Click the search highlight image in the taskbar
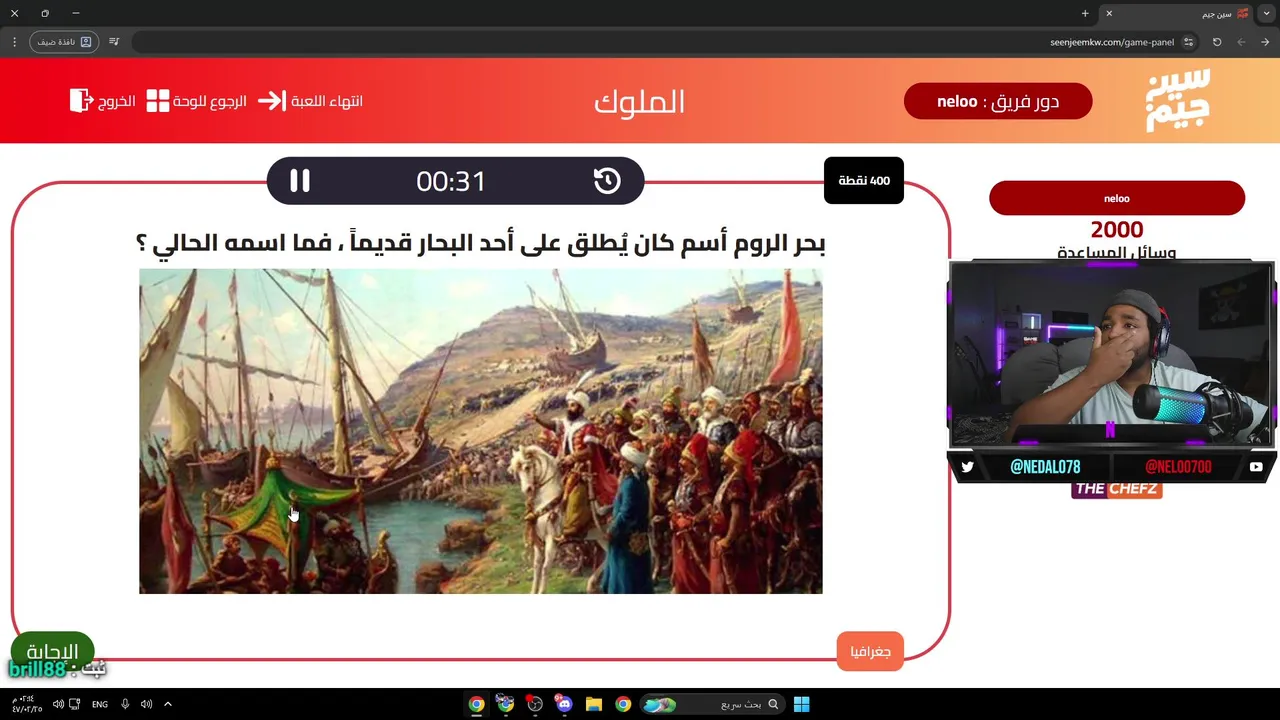 660,704
